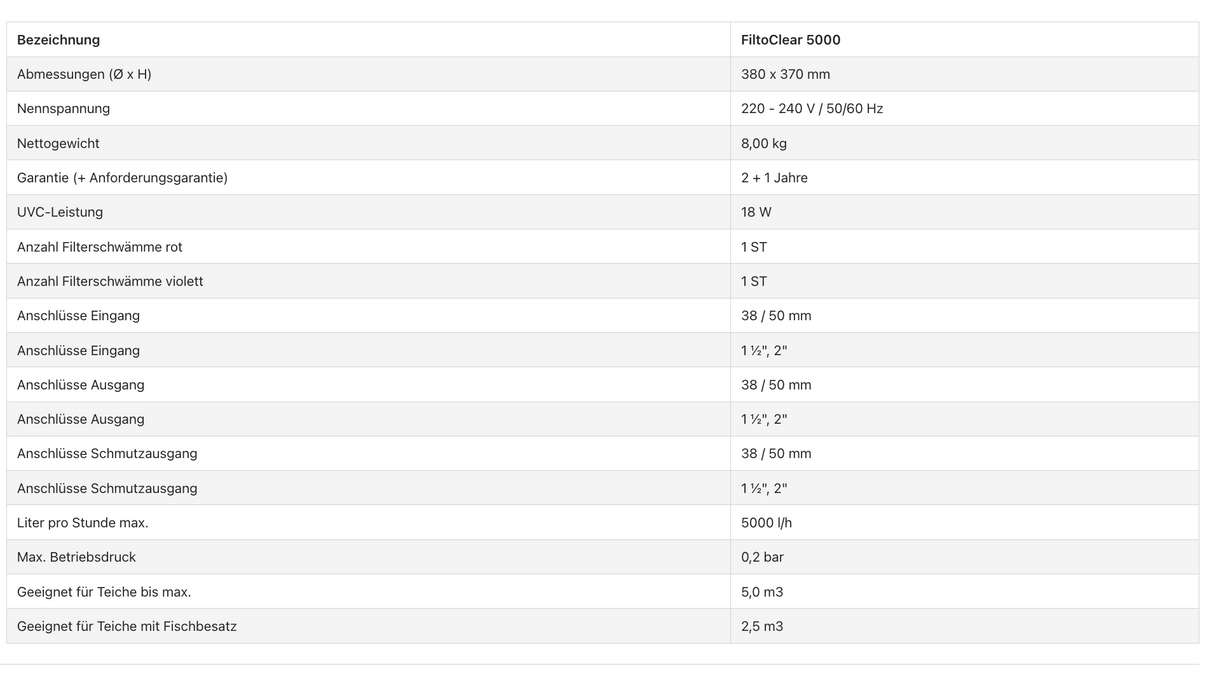1214x676 pixels.
Task: Click the "UVC-Leistung" row label
Action: tap(60, 212)
